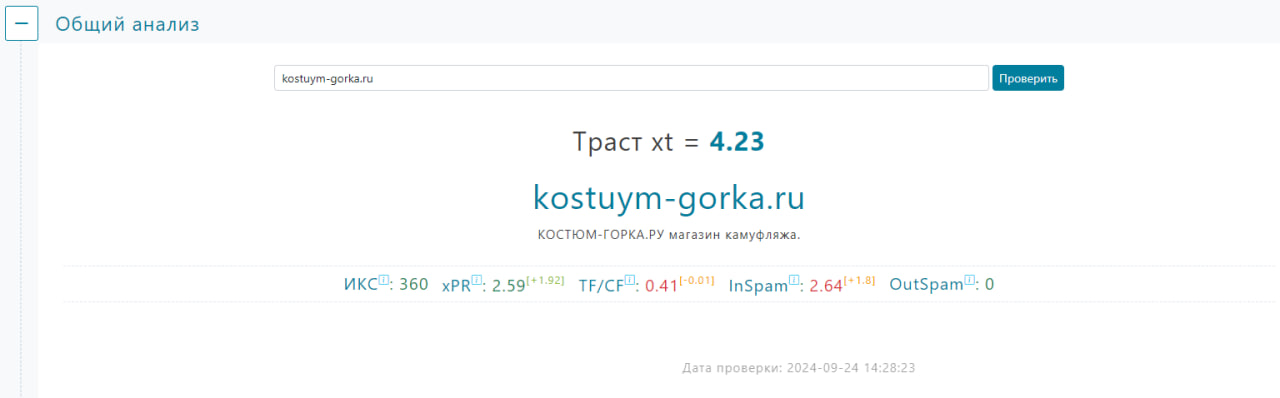Image resolution: width=1280 pixels, height=398 pixels.
Task: Select the OutSpam metric label
Action: point(927,285)
